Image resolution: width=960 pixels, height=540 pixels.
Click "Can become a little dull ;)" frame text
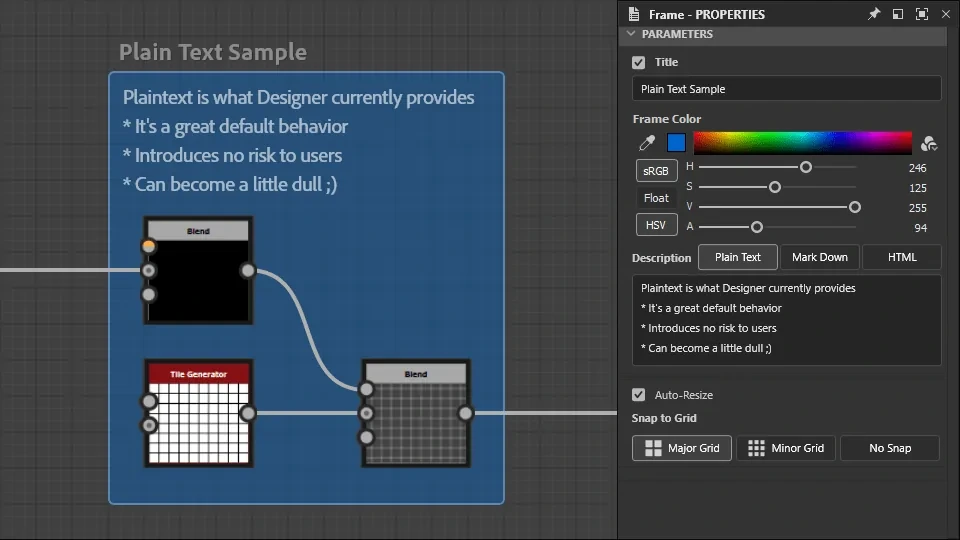[236, 184]
